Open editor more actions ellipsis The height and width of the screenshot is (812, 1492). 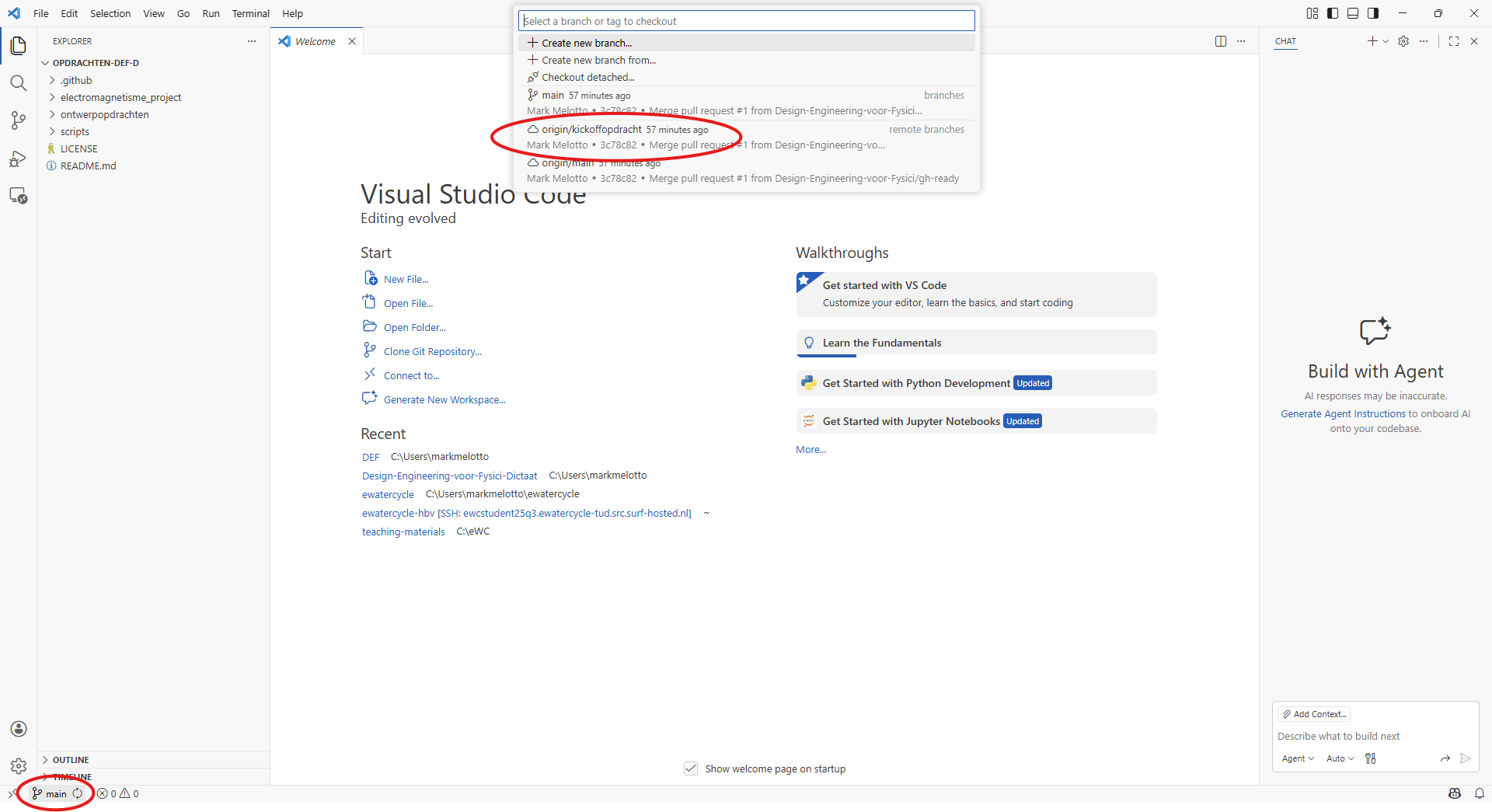click(1241, 41)
